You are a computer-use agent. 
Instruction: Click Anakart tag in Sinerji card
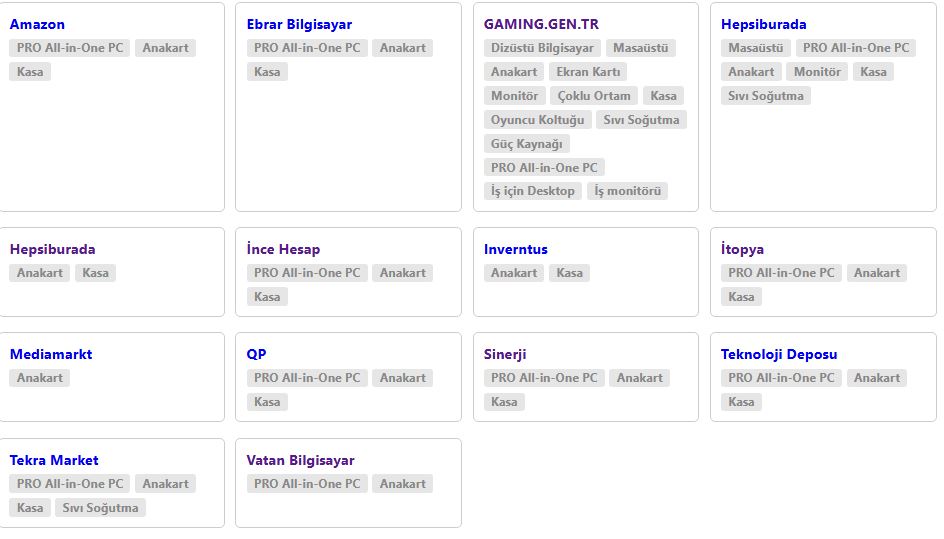(639, 378)
